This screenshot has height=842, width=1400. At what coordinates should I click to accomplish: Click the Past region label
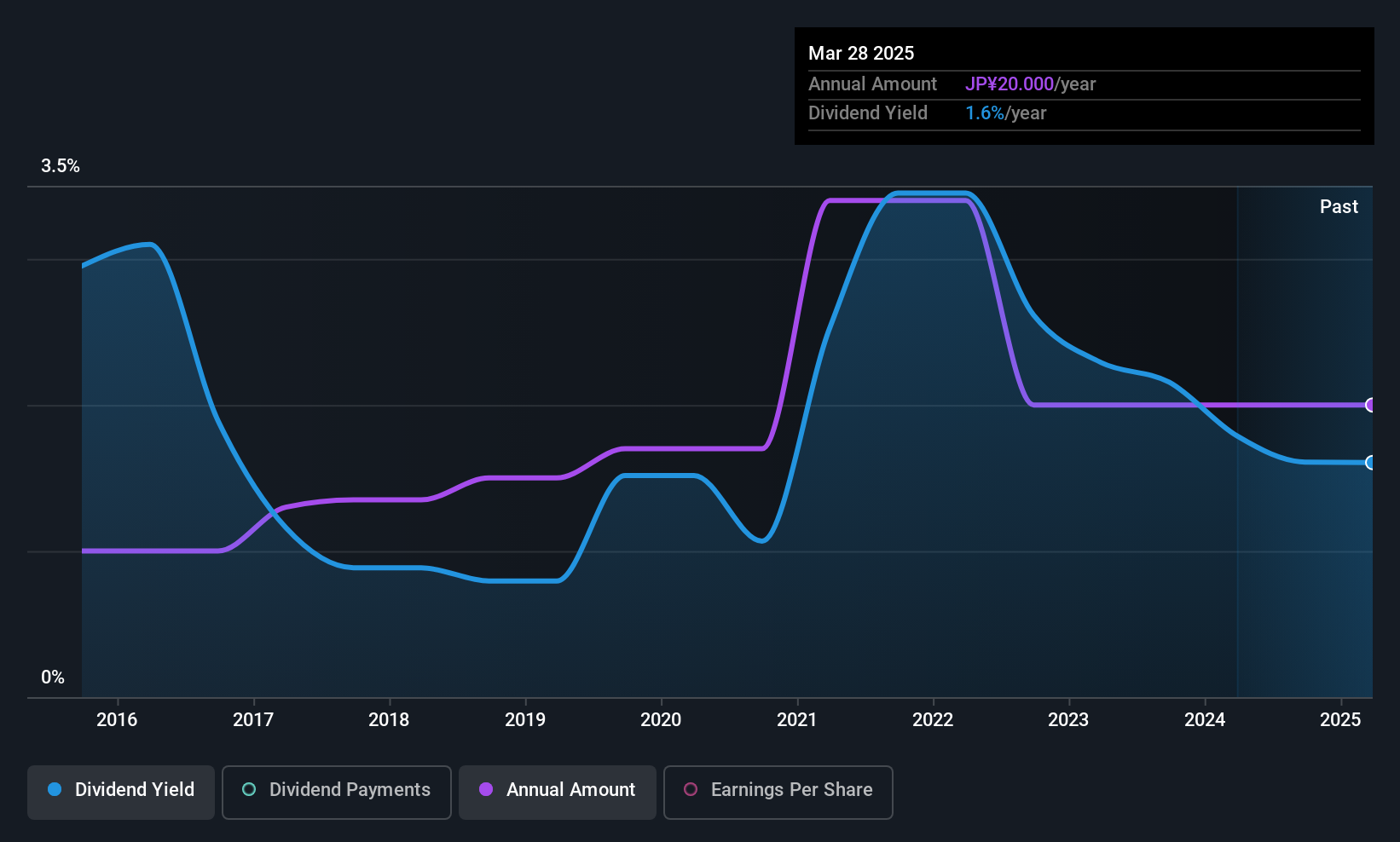[x=1339, y=206]
